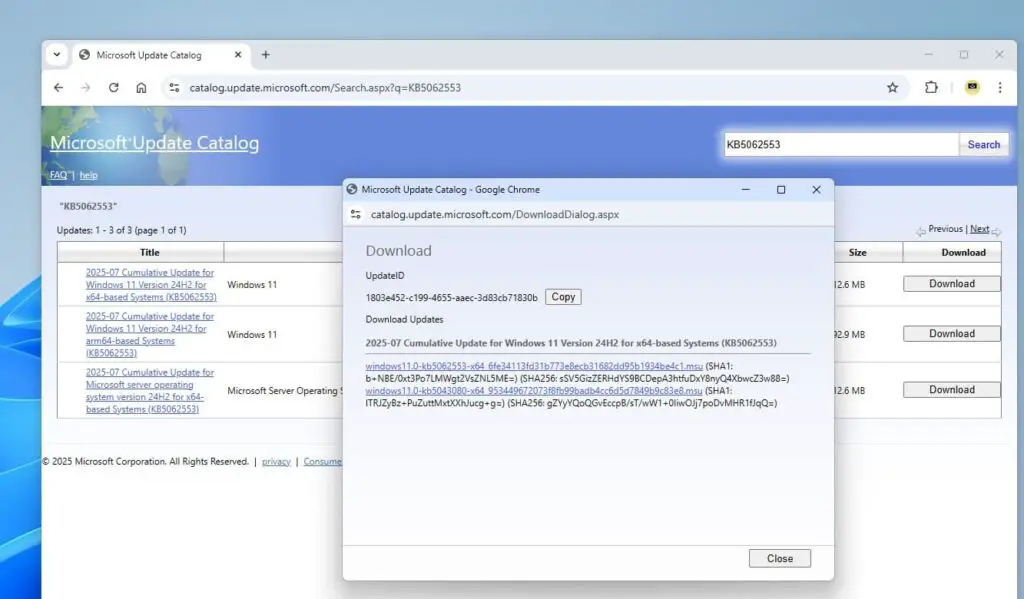Open the tab list chevron dropdown
This screenshot has height=599, width=1024.
(x=57, y=55)
